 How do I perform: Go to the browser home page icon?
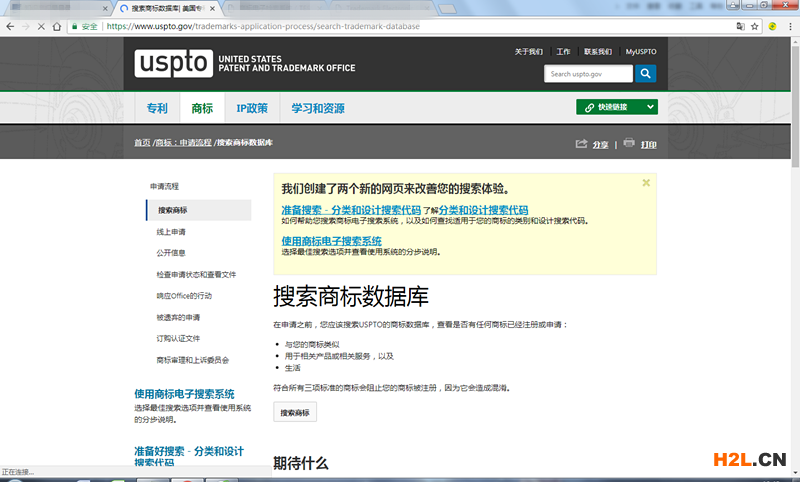[x=57, y=27]
